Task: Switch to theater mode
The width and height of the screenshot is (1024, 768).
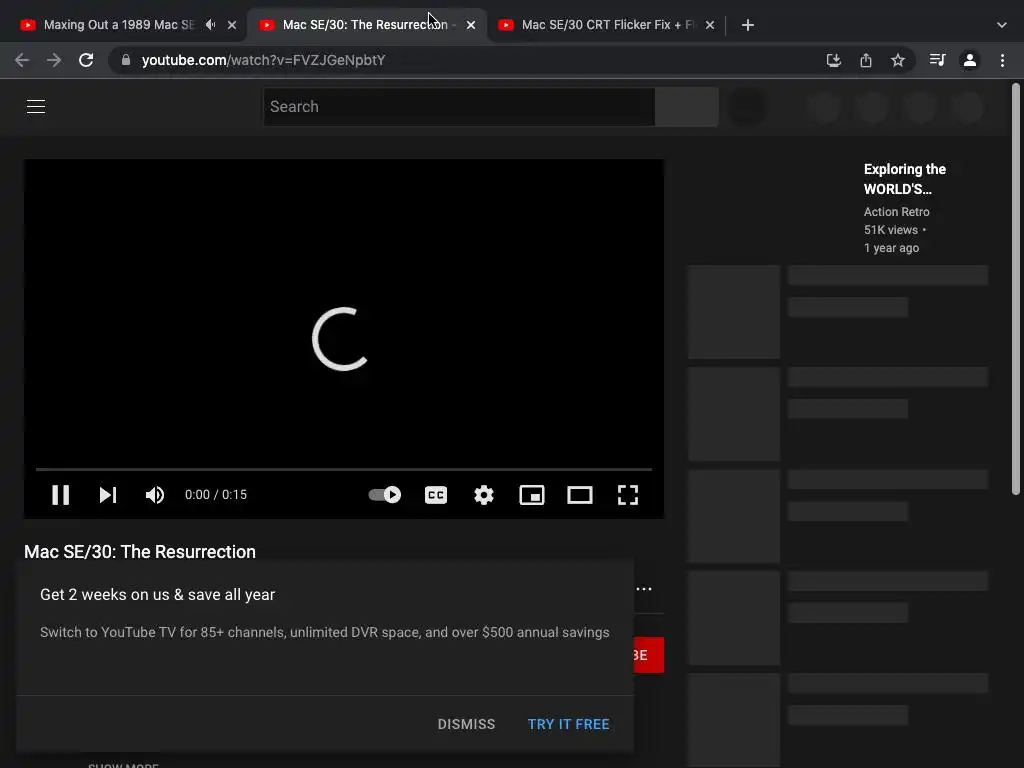Action: tap(580, 495)
